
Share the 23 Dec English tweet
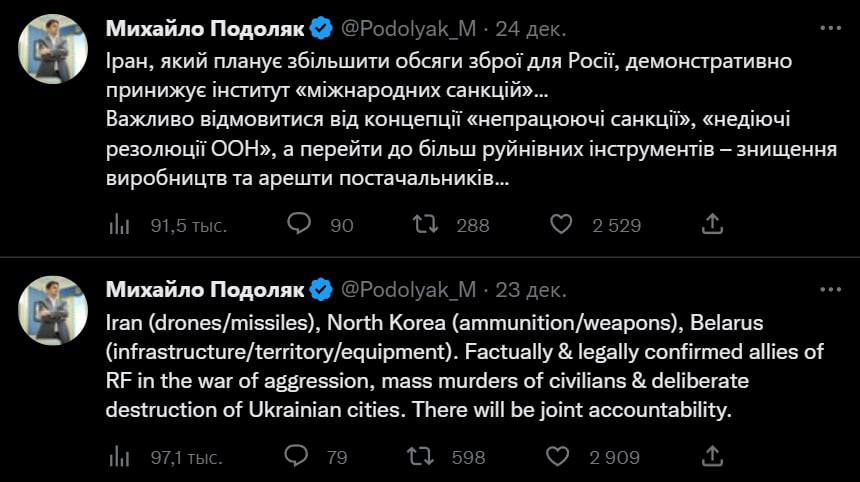click(712, 456)
